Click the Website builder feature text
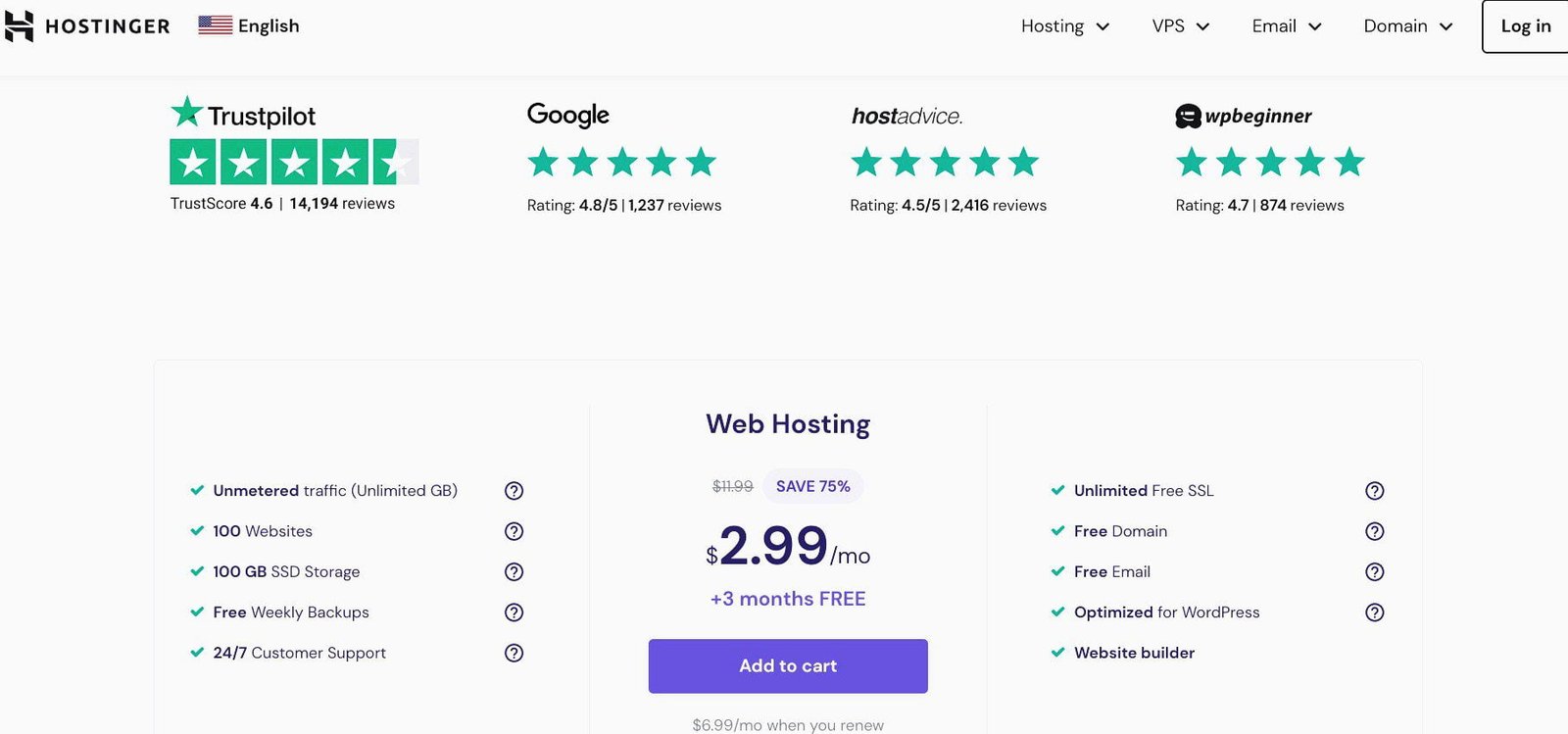The height and width of the screenshot is (734, 1568). pos(1134,653)
